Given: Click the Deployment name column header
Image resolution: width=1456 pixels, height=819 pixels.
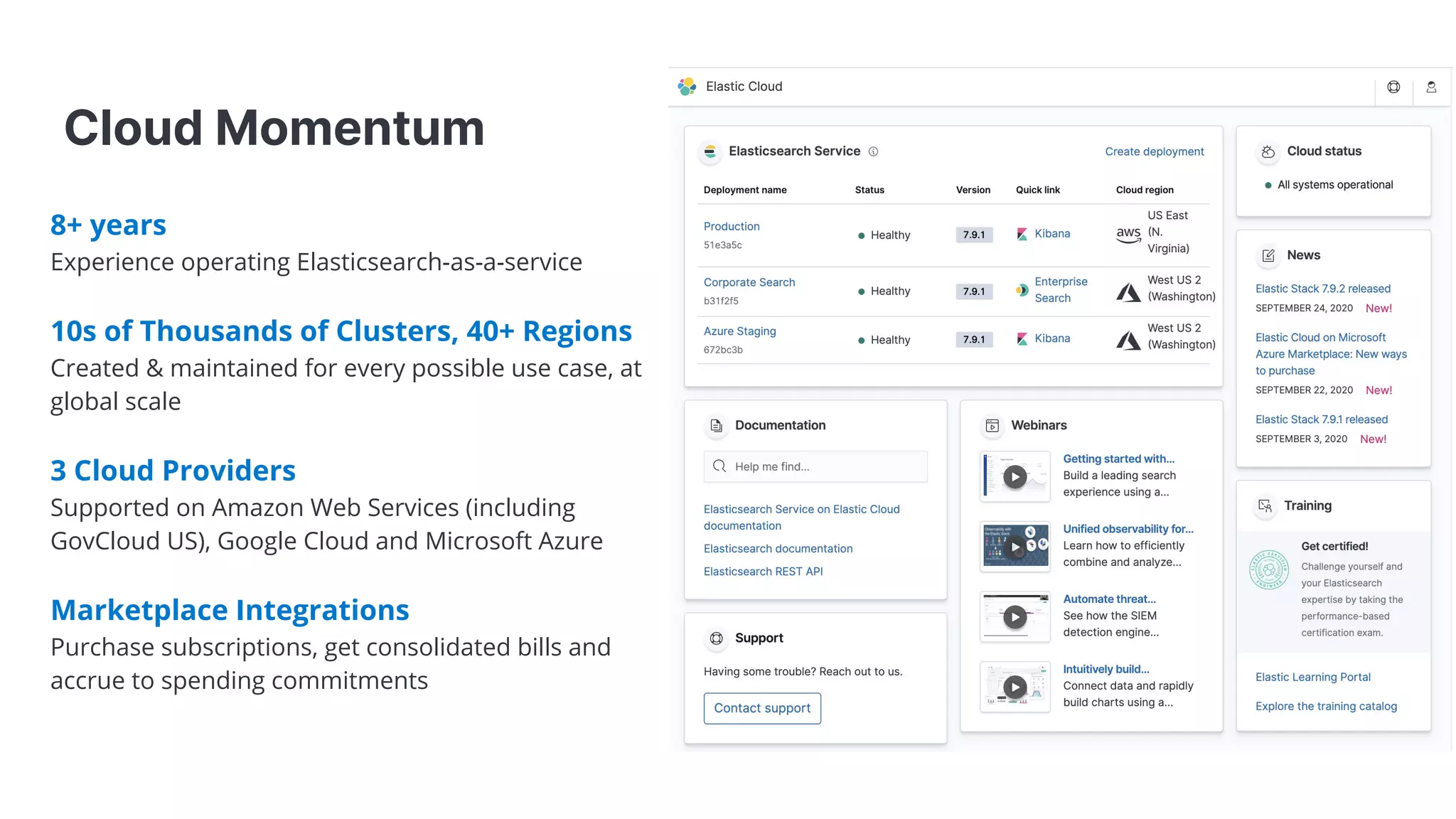Looking at the screenshot, I should click(745, 190).
